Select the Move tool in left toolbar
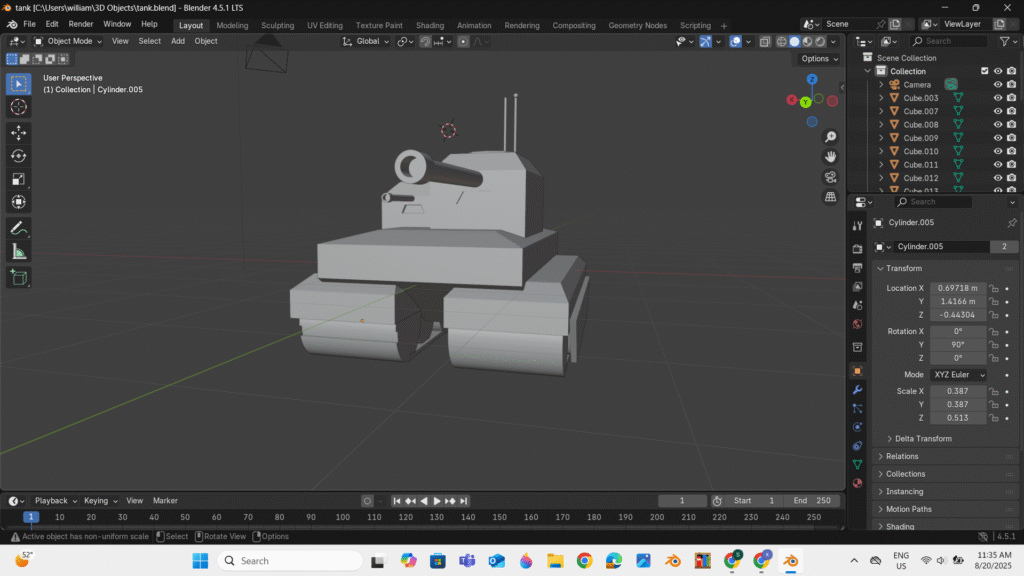The image size is (1024, 576). [19, 132]
